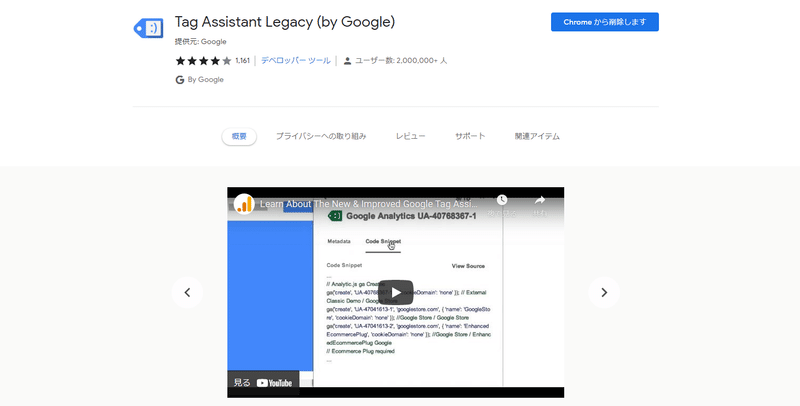Click the 提供元: Google text

[x=201, y=42]
